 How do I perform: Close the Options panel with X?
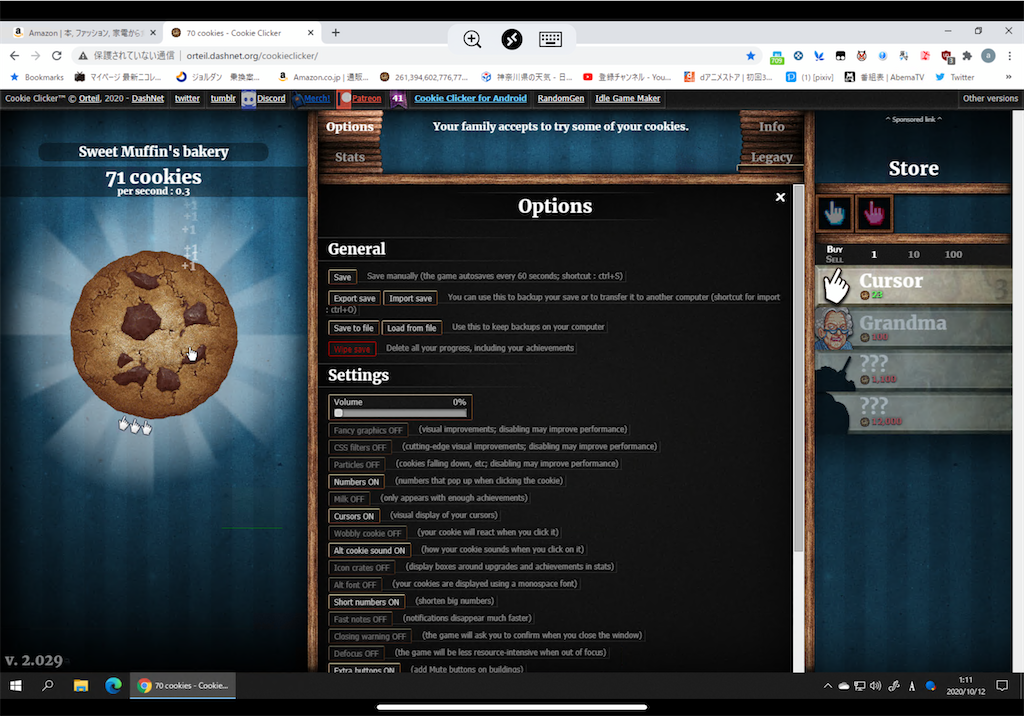click(x=780, y=197)
